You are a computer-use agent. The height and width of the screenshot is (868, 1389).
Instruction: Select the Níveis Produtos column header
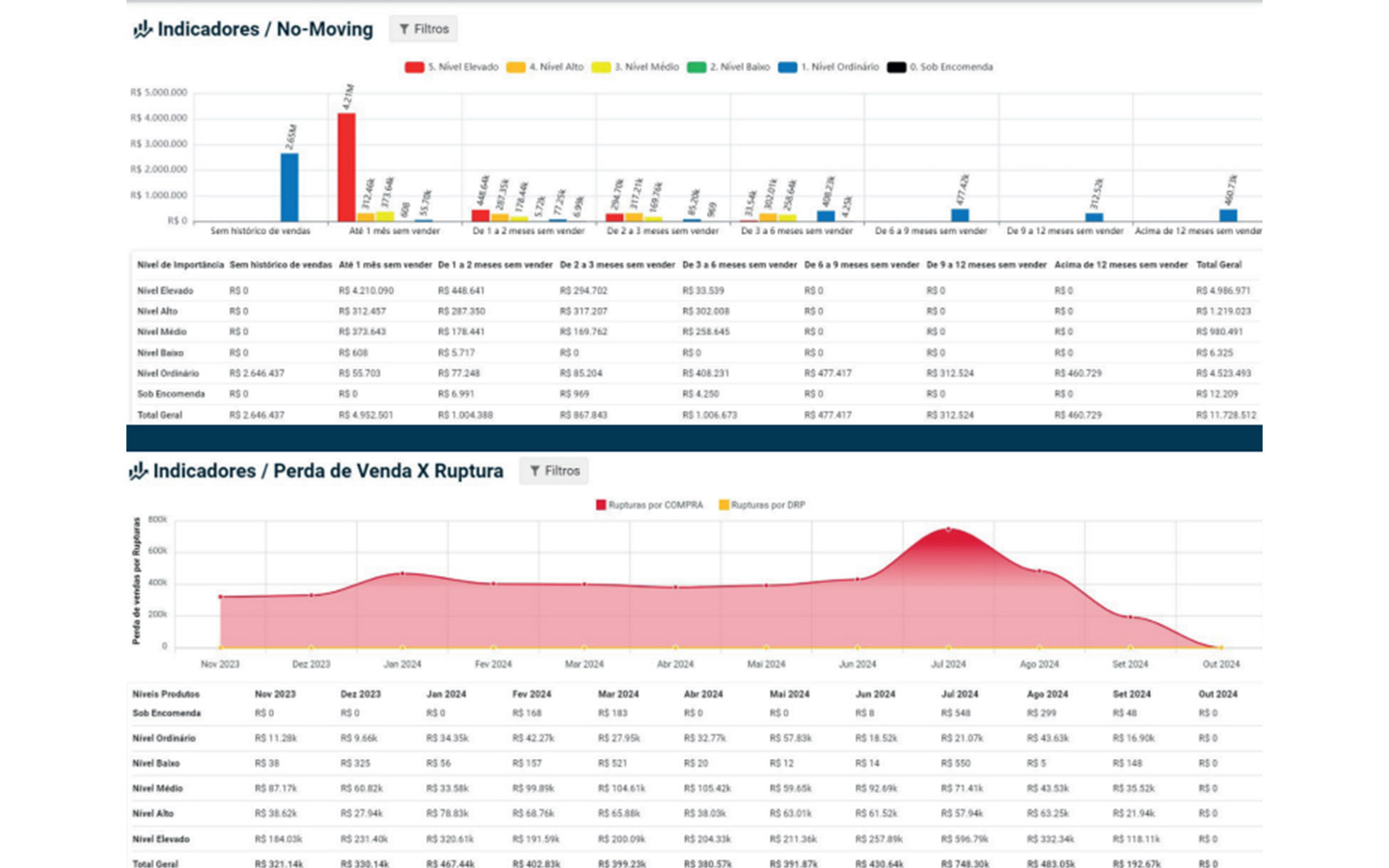point(166,694)
